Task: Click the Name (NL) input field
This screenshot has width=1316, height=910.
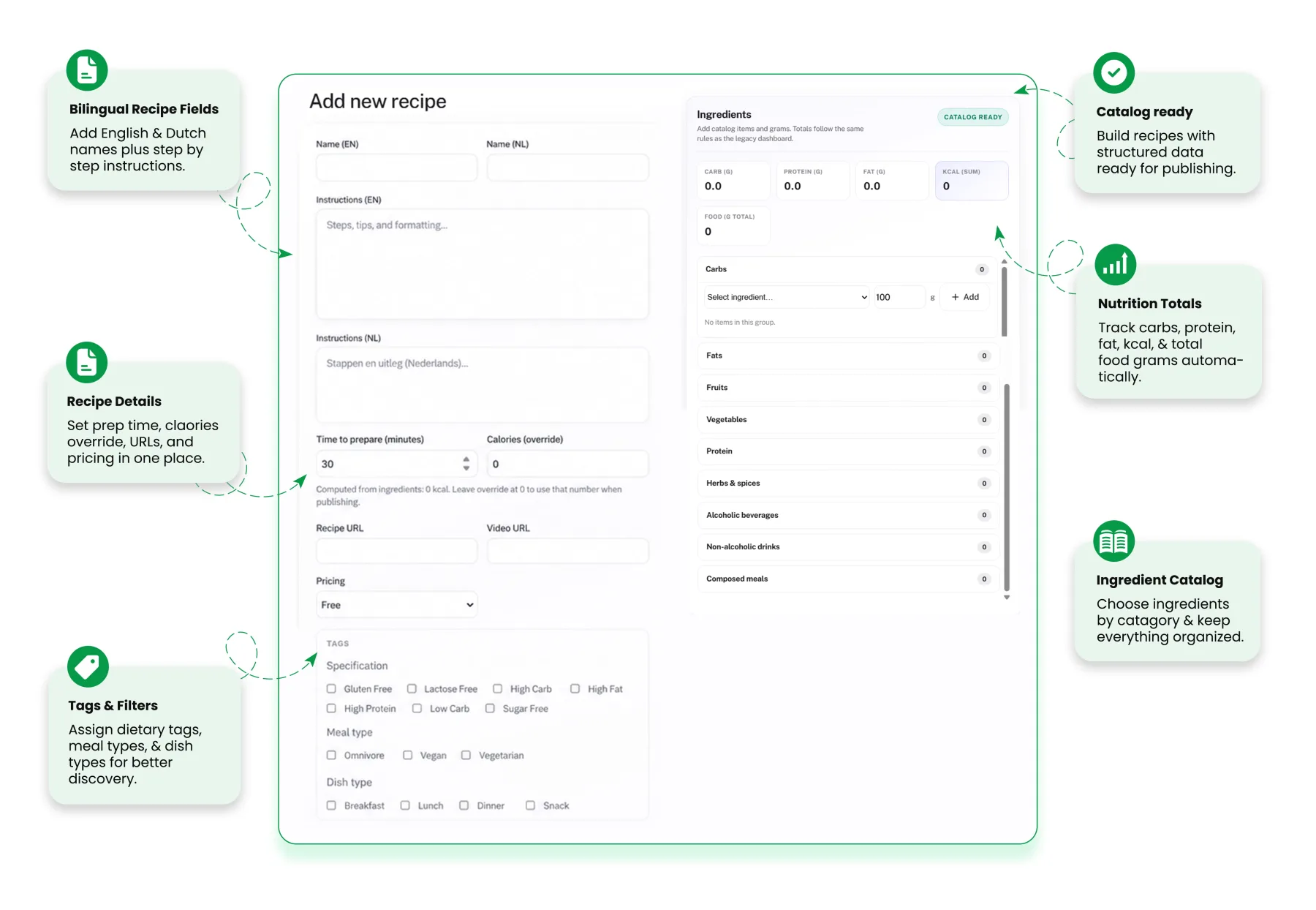Action: 567,168
